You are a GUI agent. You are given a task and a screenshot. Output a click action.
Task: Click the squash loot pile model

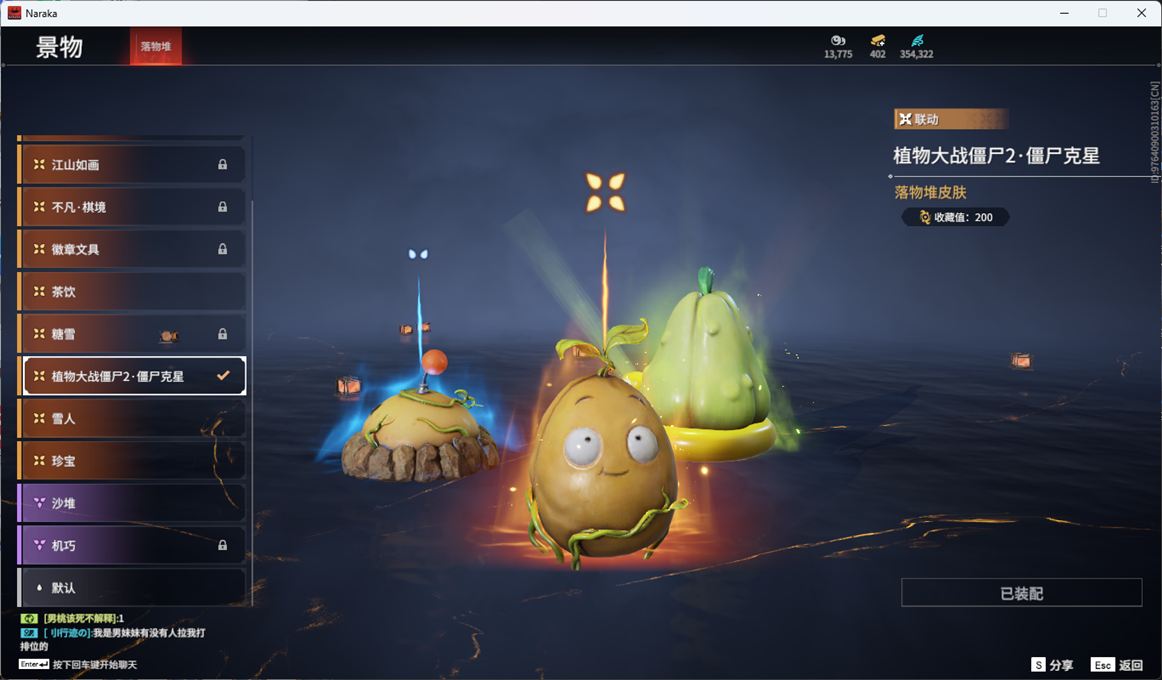(x=709, y=367)
